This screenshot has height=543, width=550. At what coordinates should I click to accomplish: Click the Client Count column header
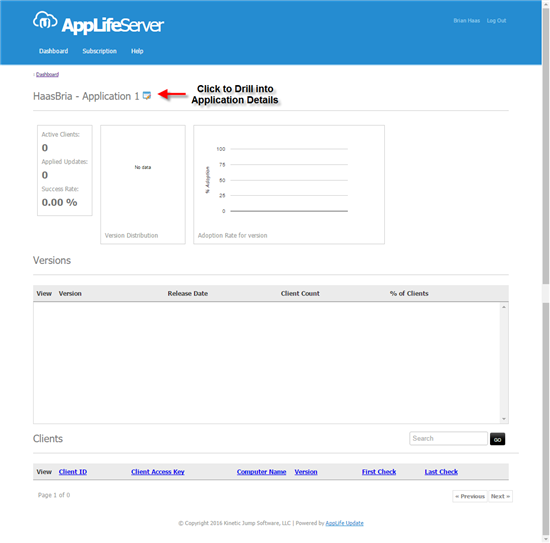coord(300,294)
